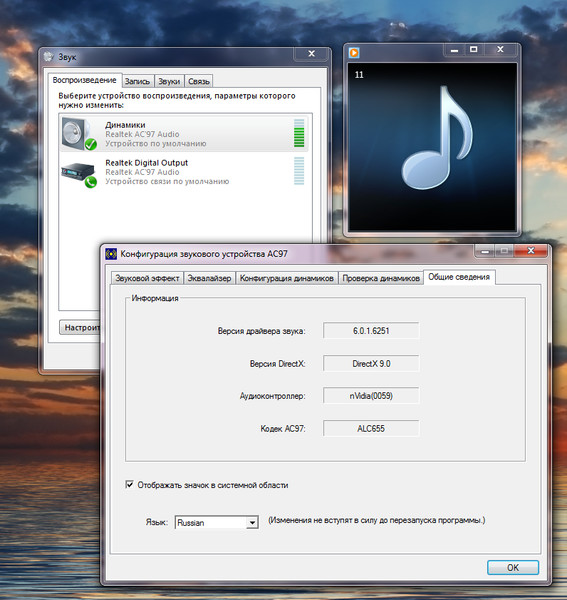Select the Общие сведения tab
The image size is (567, 600).
(459, 277)
